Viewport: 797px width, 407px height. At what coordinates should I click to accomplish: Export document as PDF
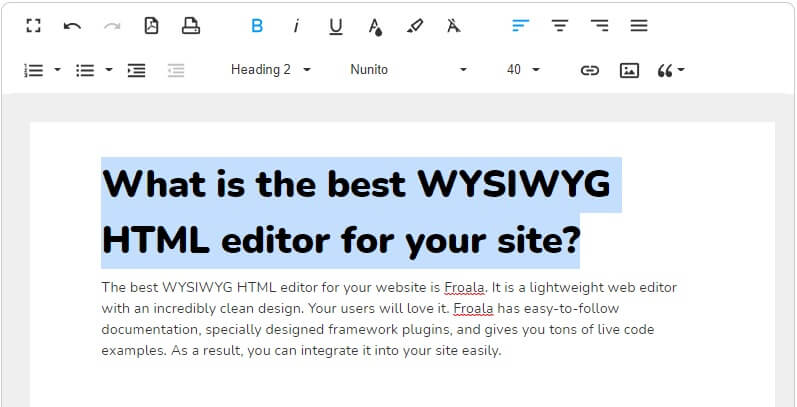pyautogui.click(x=151, y=26)
